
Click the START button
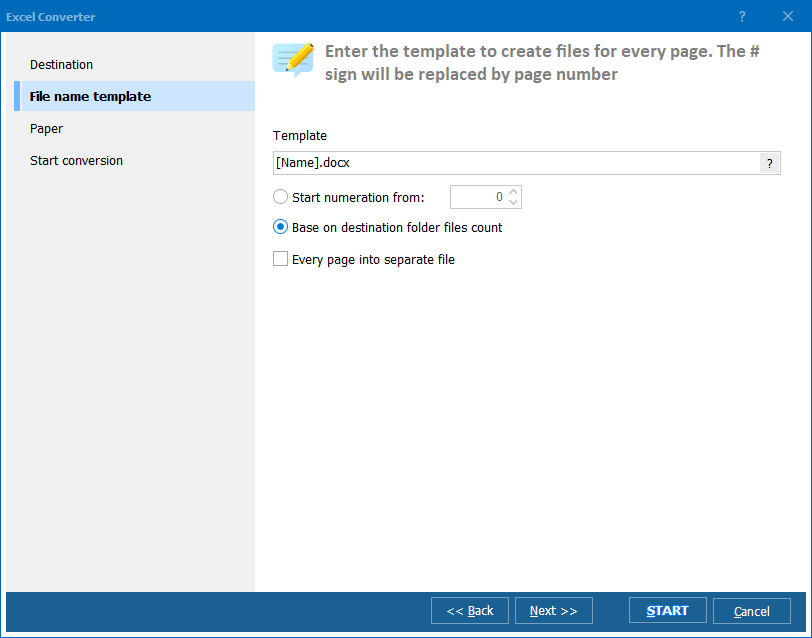pyautogui.click(x=668, y=611)
